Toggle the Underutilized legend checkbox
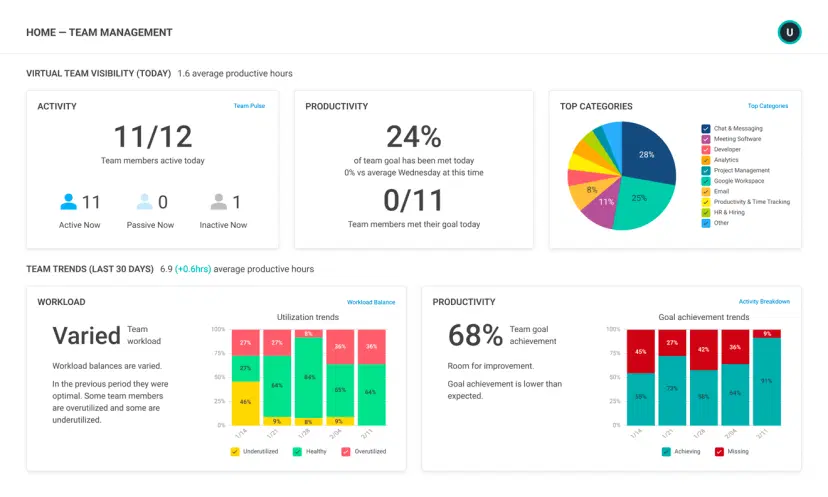This screenshot has height=497, width=828. pos(235,452)
